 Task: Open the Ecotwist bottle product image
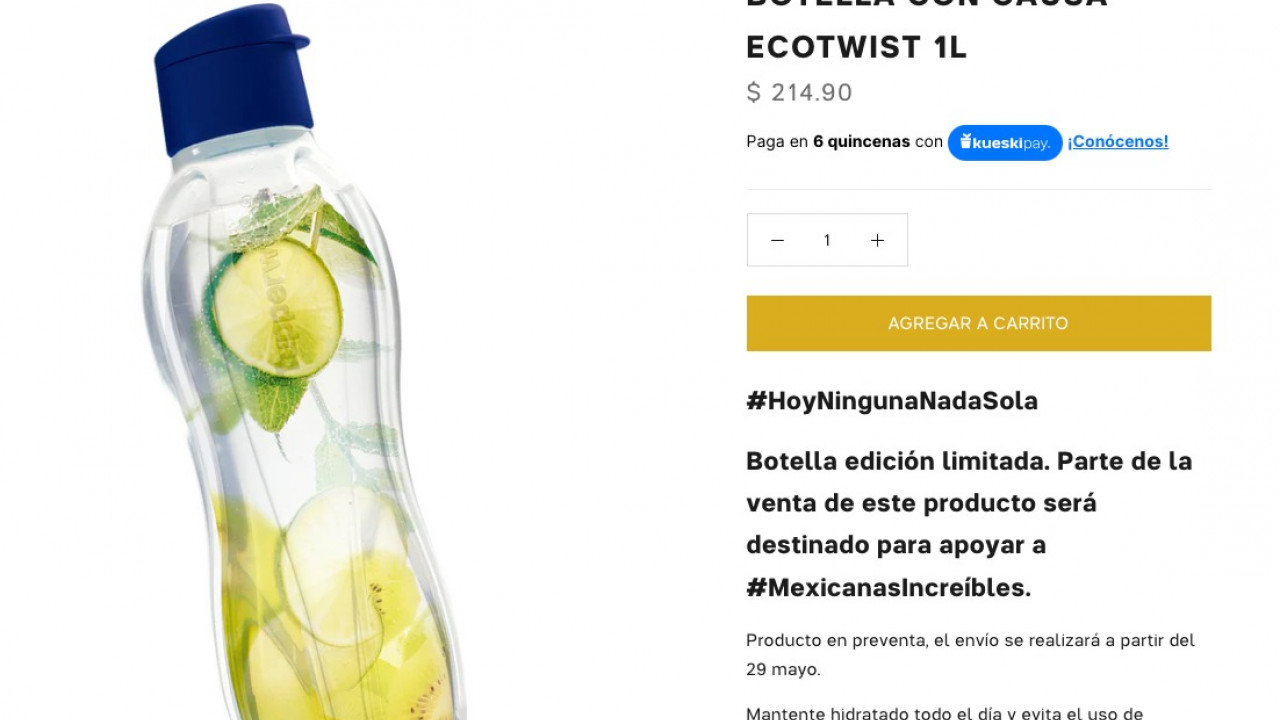300,360
